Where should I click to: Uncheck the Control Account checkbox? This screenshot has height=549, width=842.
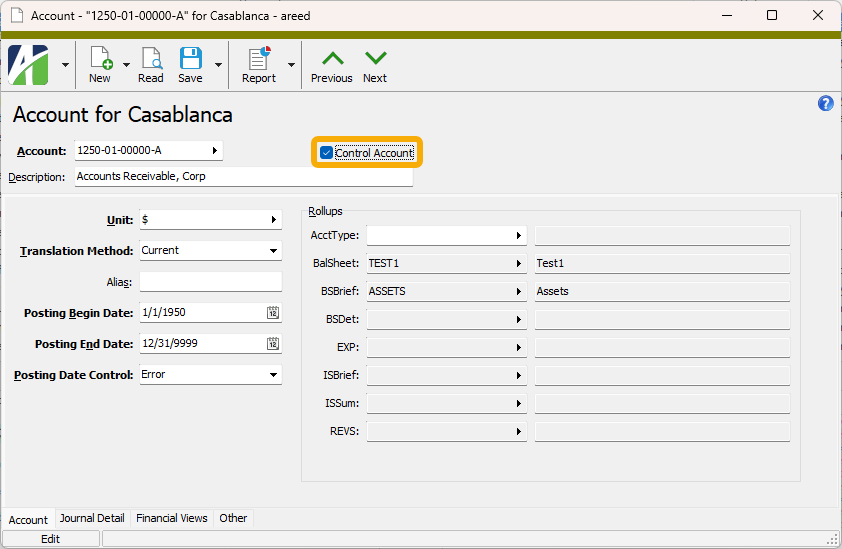pyautogui.click(x=327, y=153)
